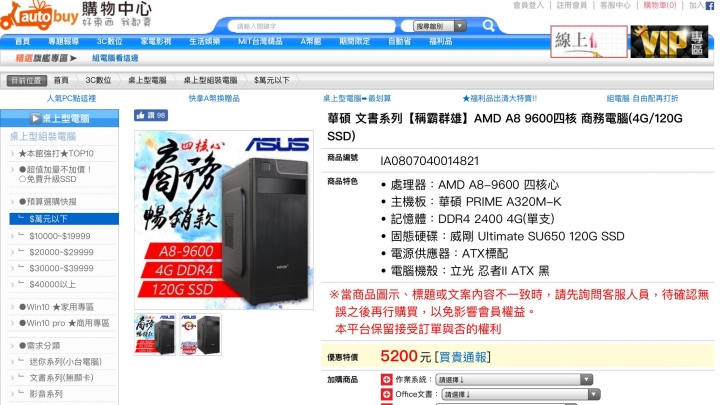Click the red plus icon beside Office文書
Viewport: 720px width, 405px height.
386,394
